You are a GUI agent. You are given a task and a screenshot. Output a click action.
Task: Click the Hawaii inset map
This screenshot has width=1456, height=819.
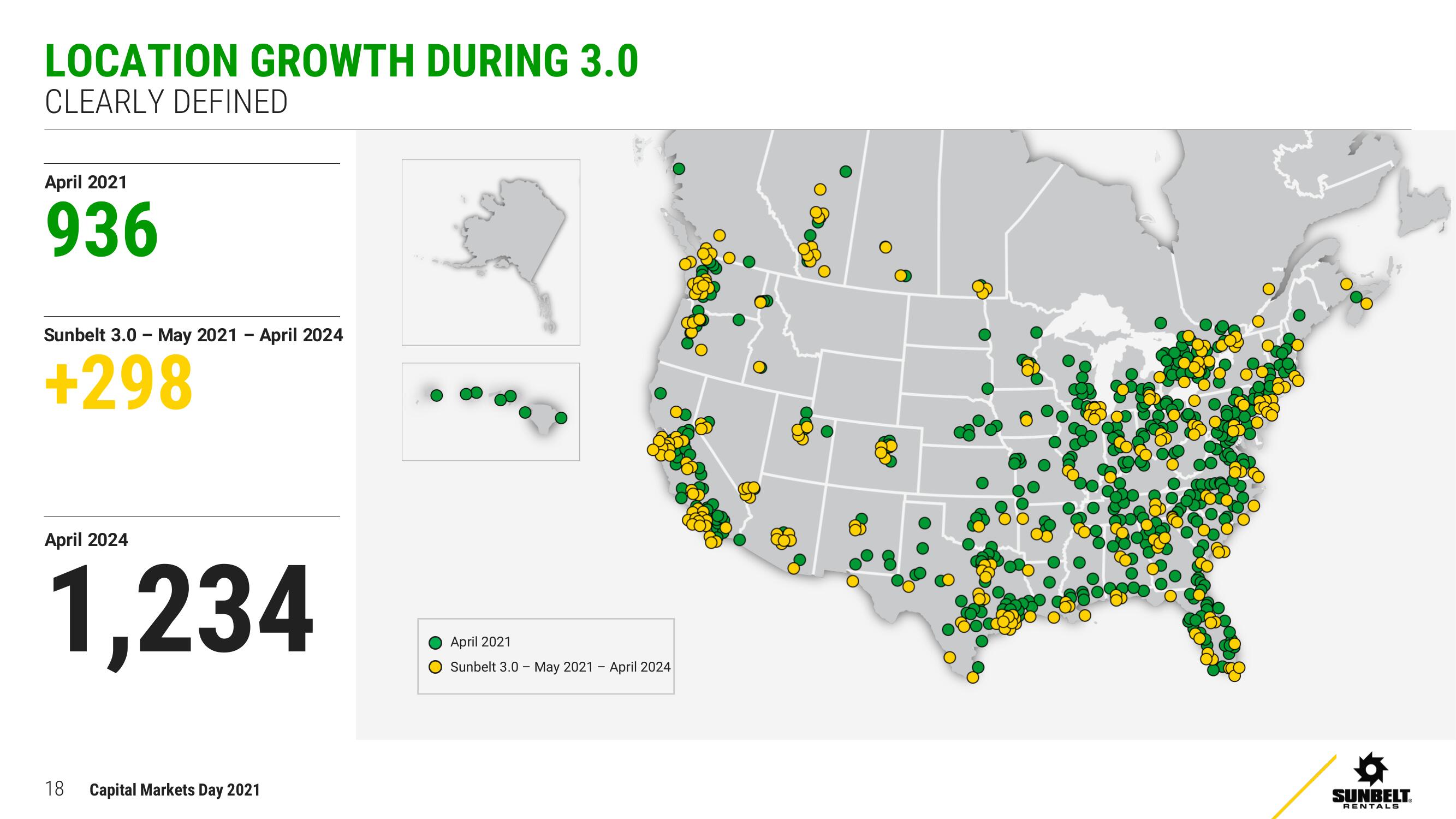491,412
